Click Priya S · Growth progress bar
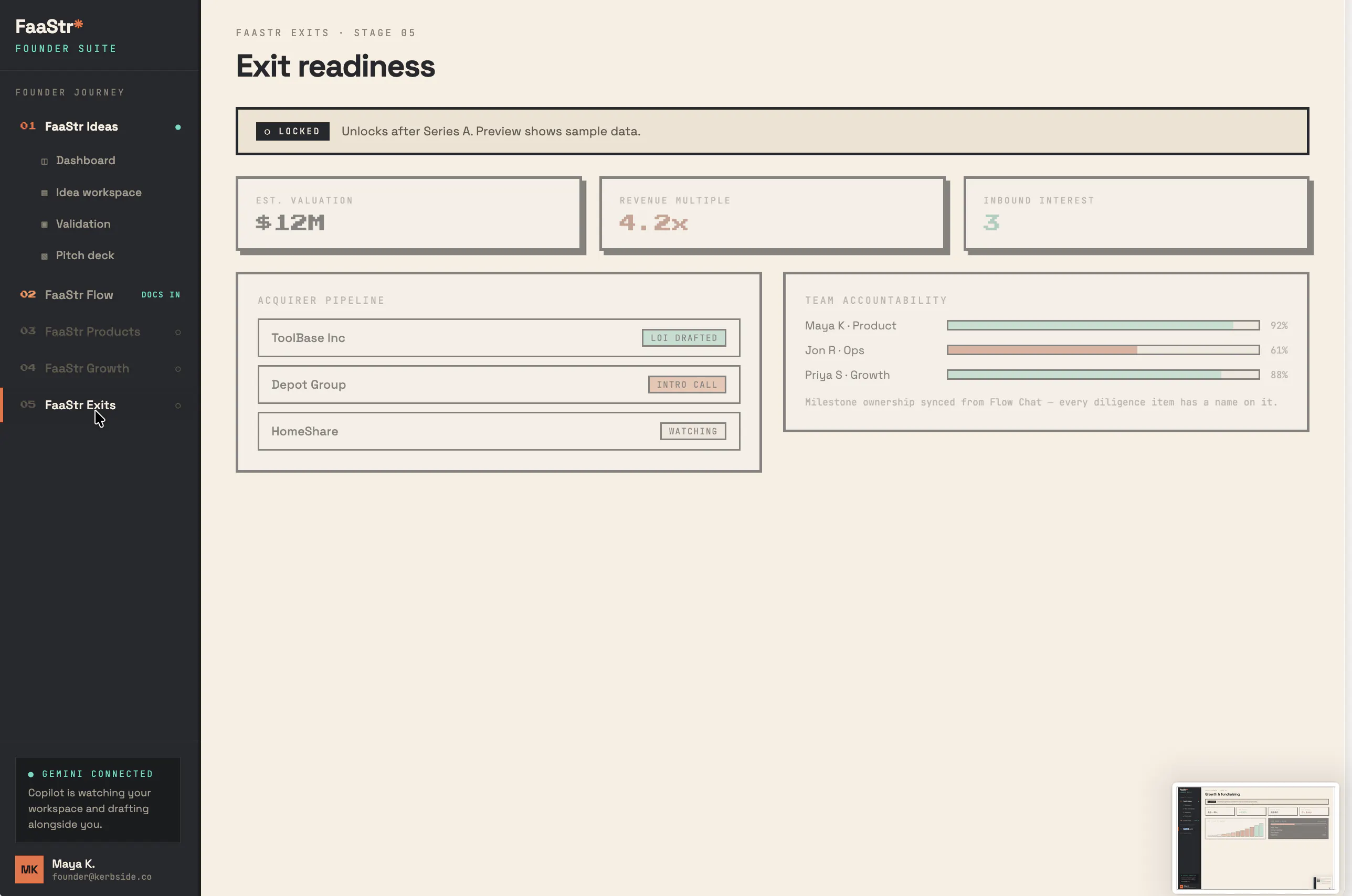 click(1103, 375)
